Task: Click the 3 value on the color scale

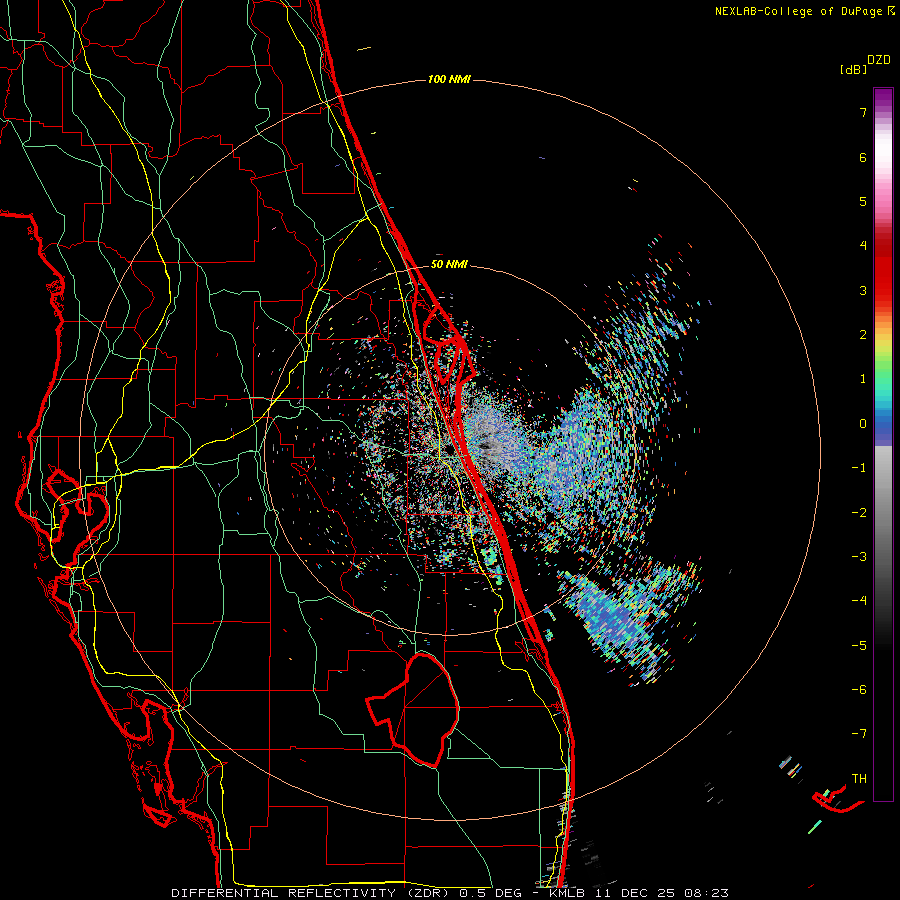Action: pyautogui.click(x=863, y=290)
